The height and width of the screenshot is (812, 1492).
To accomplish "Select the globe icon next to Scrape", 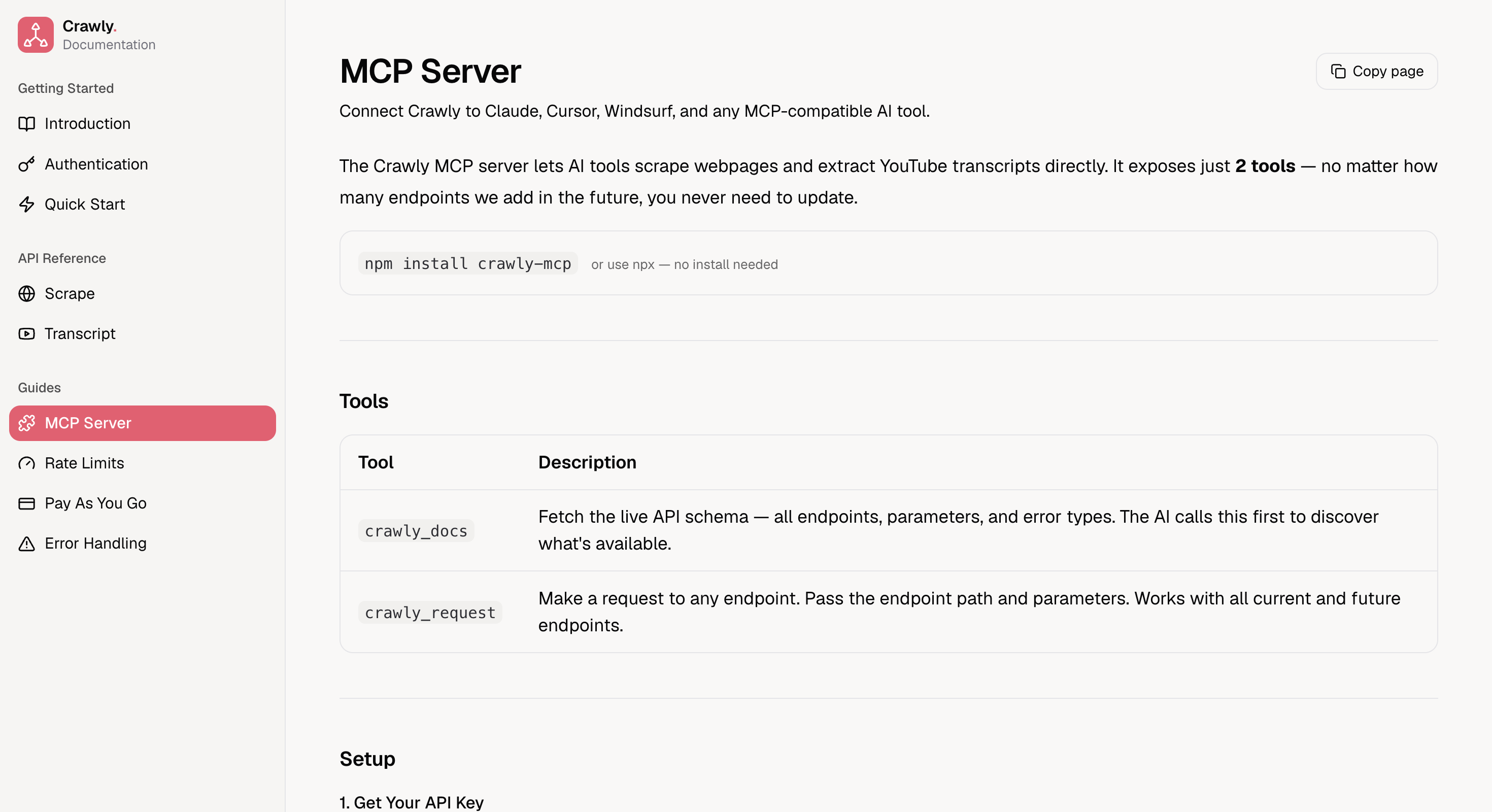I will click(x=26, y=294).
